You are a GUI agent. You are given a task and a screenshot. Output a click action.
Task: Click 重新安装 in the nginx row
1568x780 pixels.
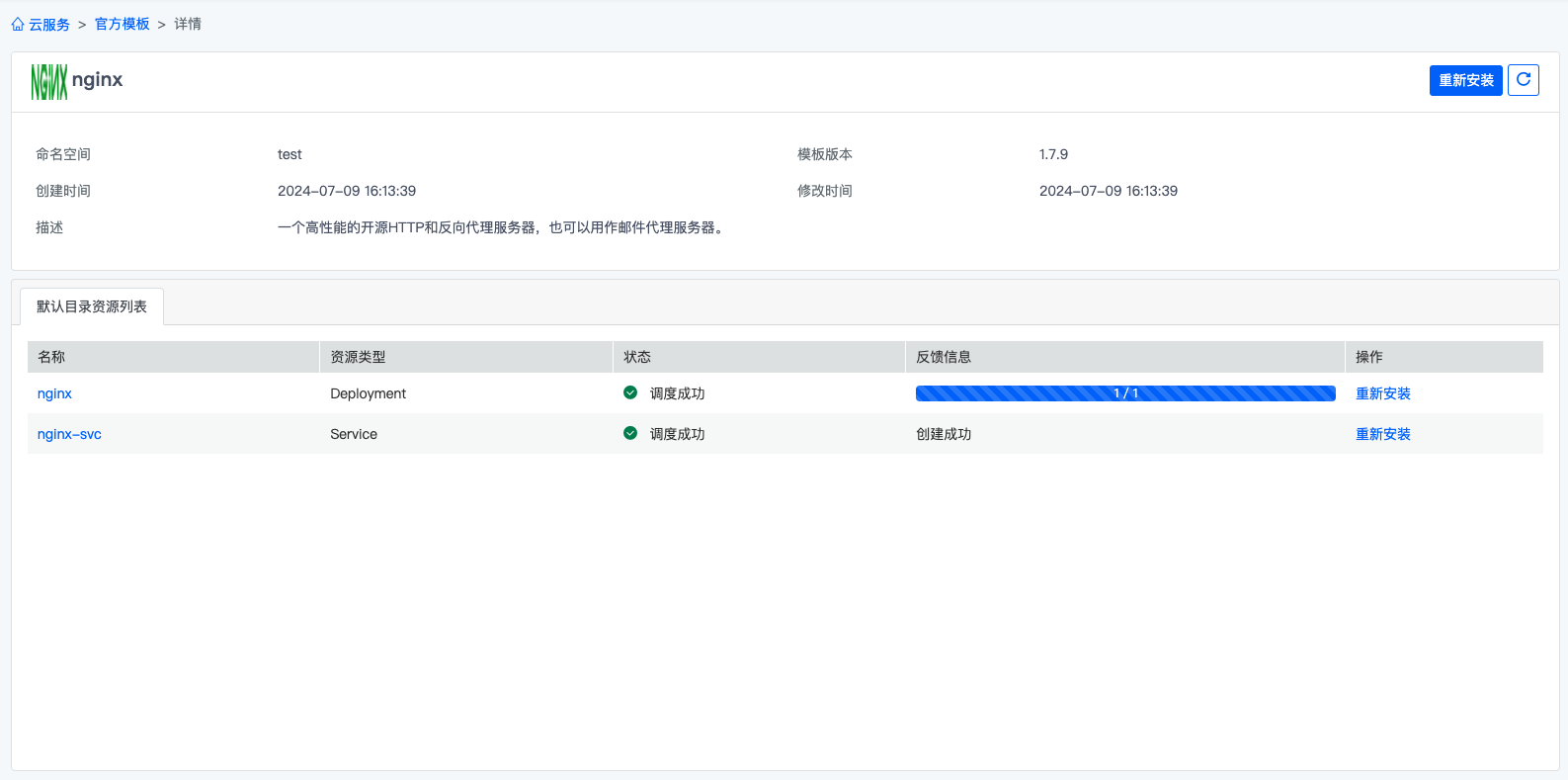tap(1383, 393)
